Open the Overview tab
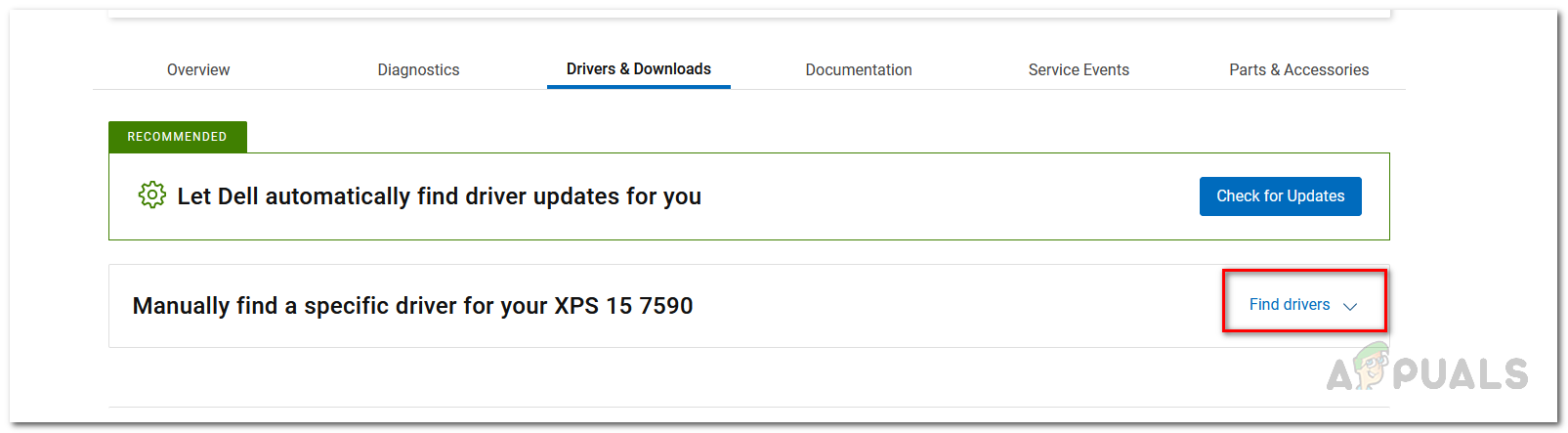The width and height of the screenshot is (1568, 433). 198,69
